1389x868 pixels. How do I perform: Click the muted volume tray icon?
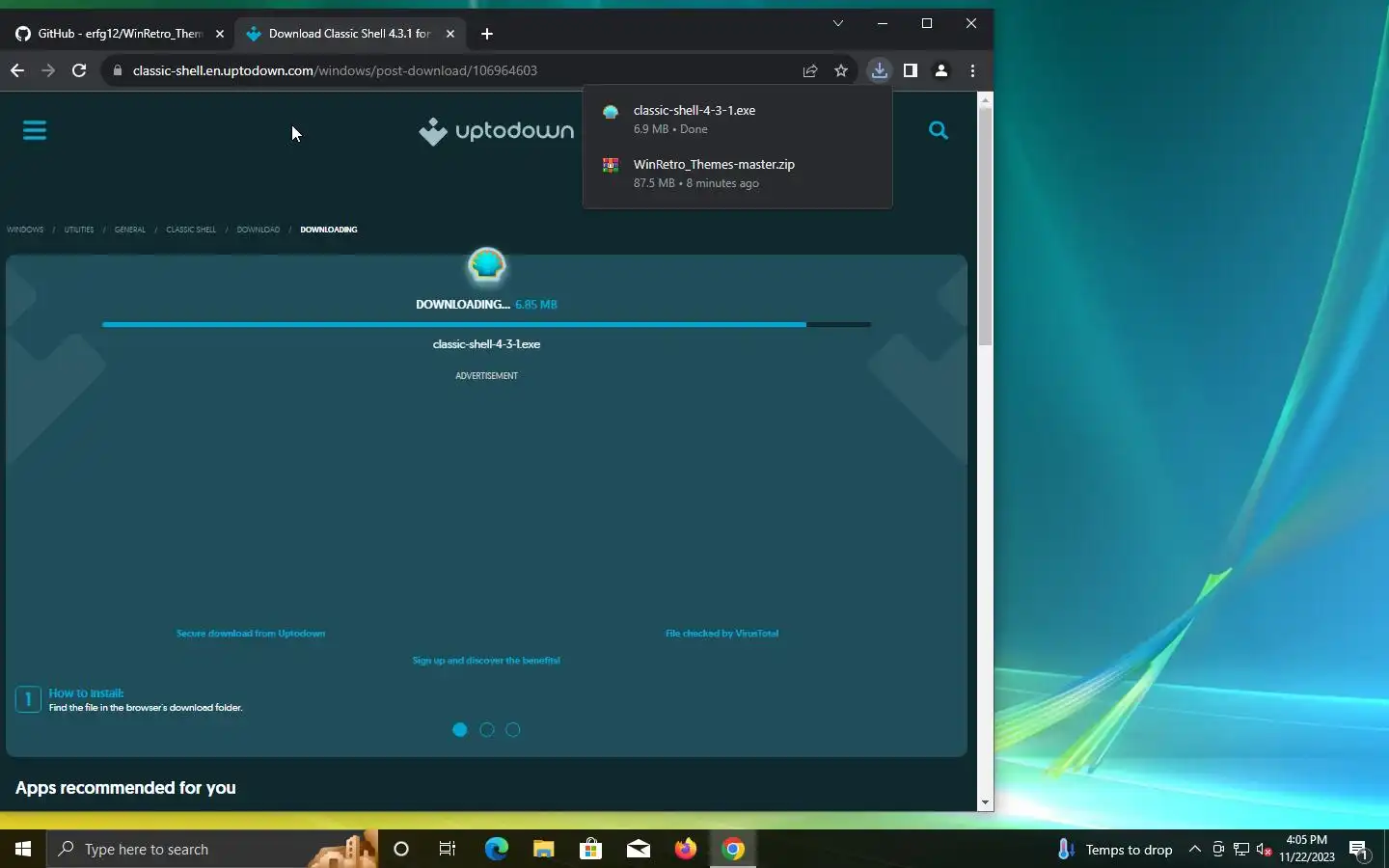pyautogui.click(x=1265, y=850)
